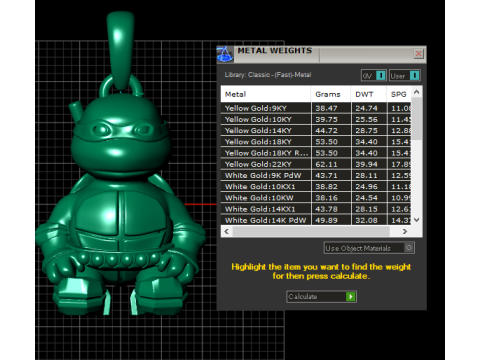This screenshot has height=360, width=480.
Task: Click the table's up scroll arrow
Action: pos(417,92)
